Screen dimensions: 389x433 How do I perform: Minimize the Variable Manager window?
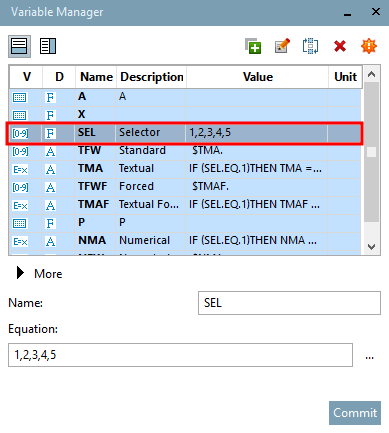(348, 14)
